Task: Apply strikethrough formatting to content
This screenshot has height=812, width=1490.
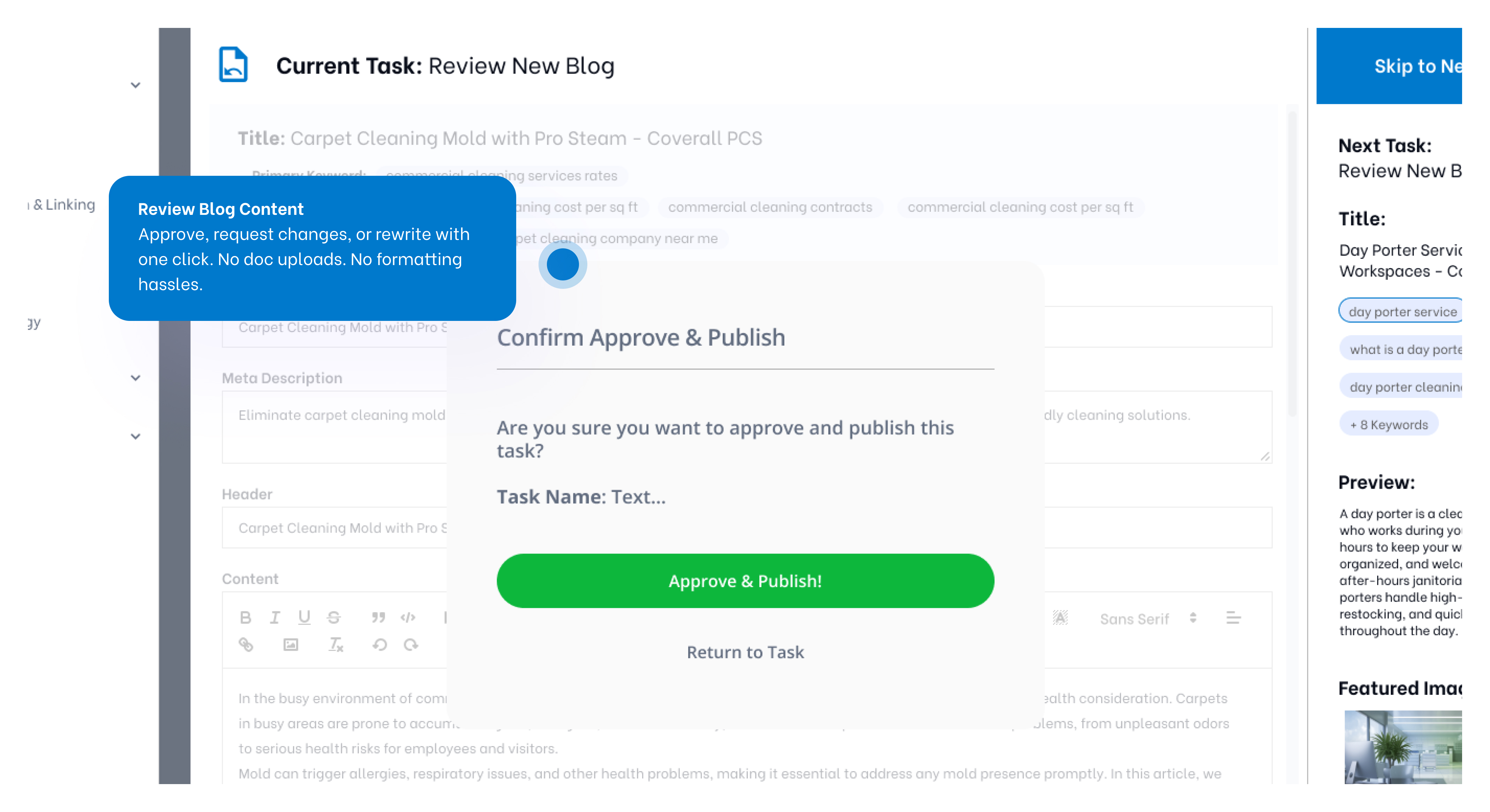Action: tap(334, 618)
